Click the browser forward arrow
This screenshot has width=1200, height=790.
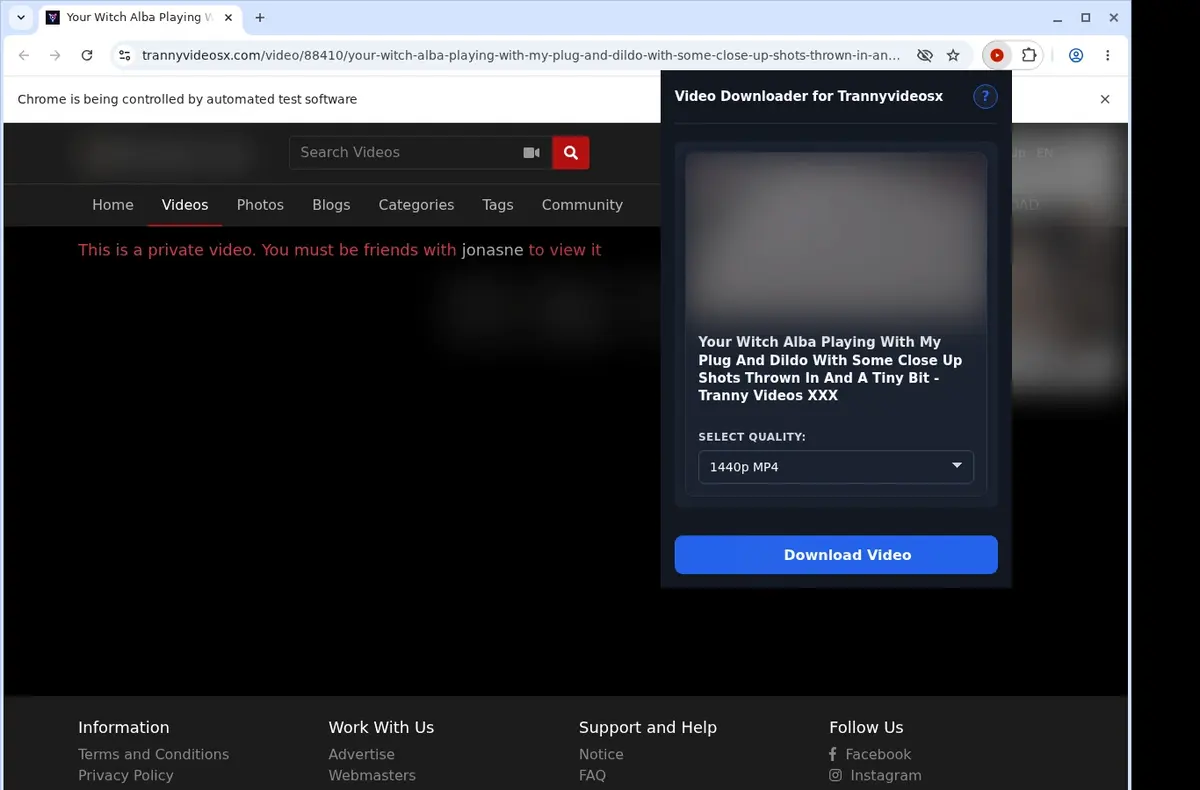55,56
